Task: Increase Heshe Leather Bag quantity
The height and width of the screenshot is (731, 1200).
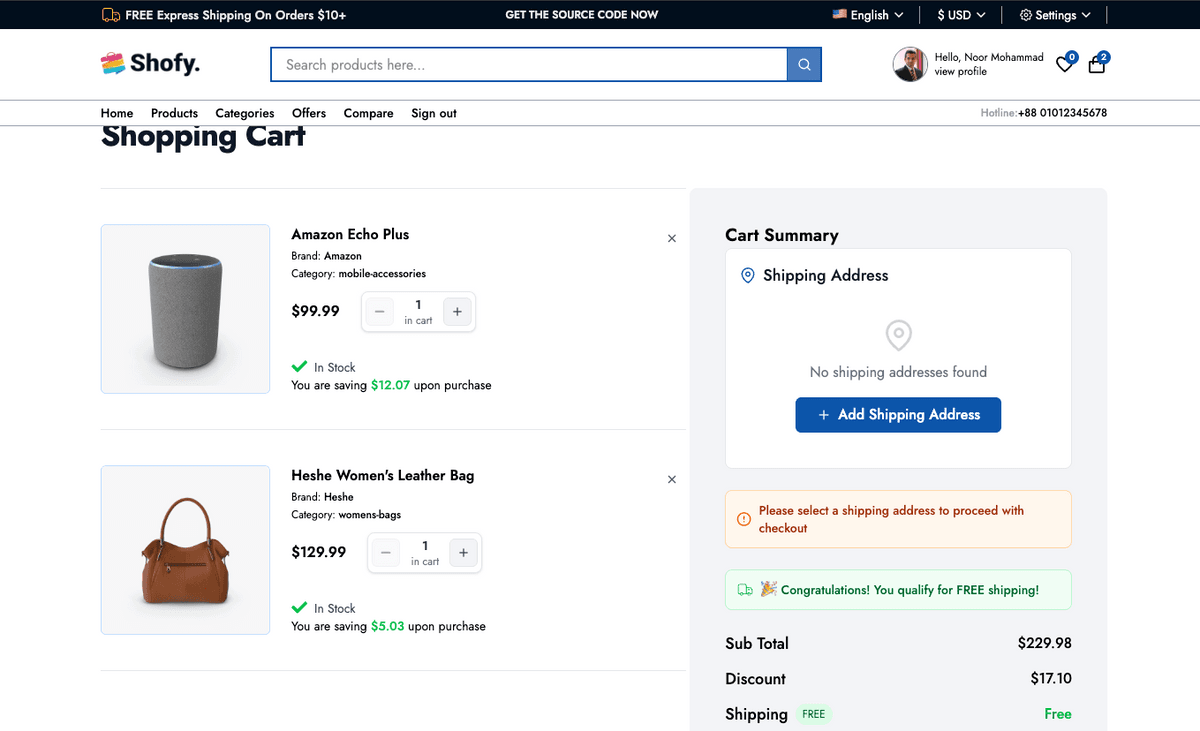Action: [463, 553]
